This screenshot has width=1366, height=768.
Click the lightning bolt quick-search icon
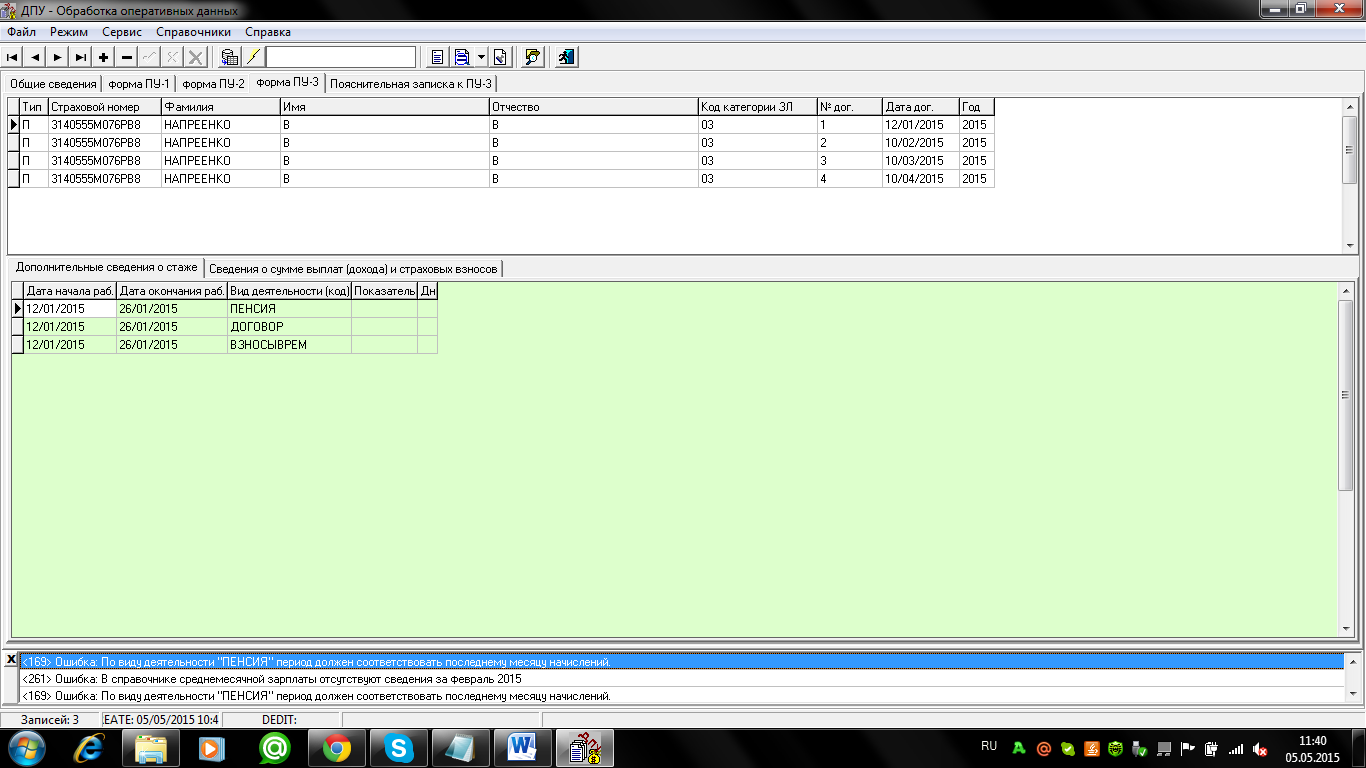[253, 57]
